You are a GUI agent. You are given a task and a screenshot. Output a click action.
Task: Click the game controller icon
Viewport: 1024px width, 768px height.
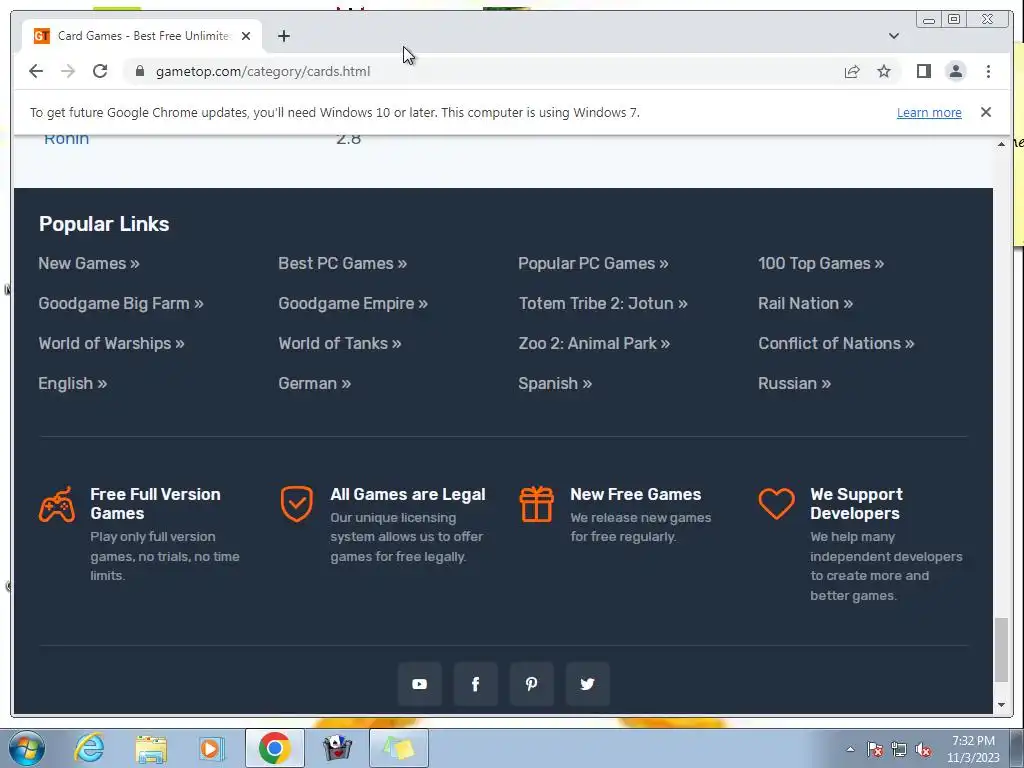click(57, 505)
